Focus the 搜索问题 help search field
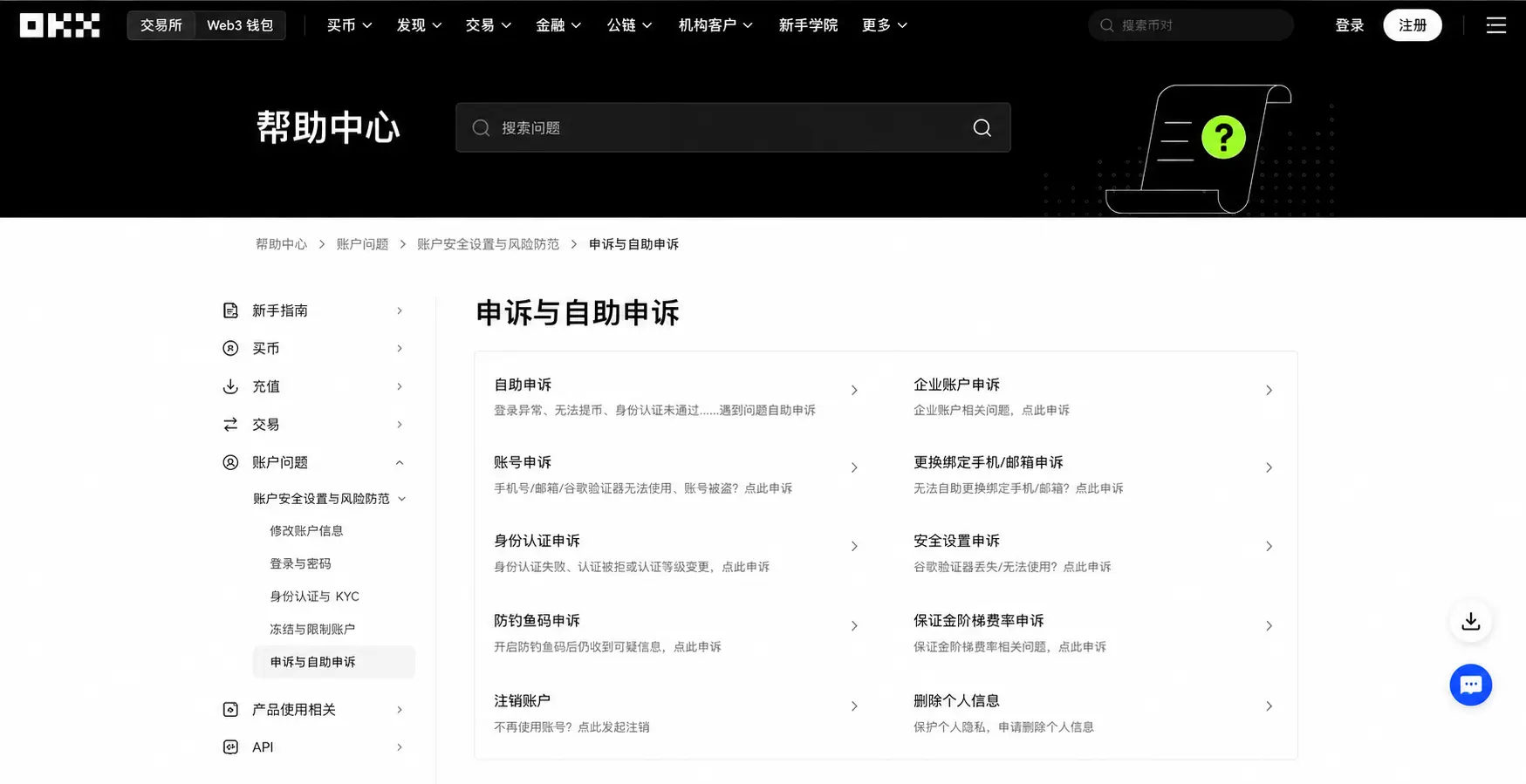The image size is (1526, 784). click(x=733, y=128)
